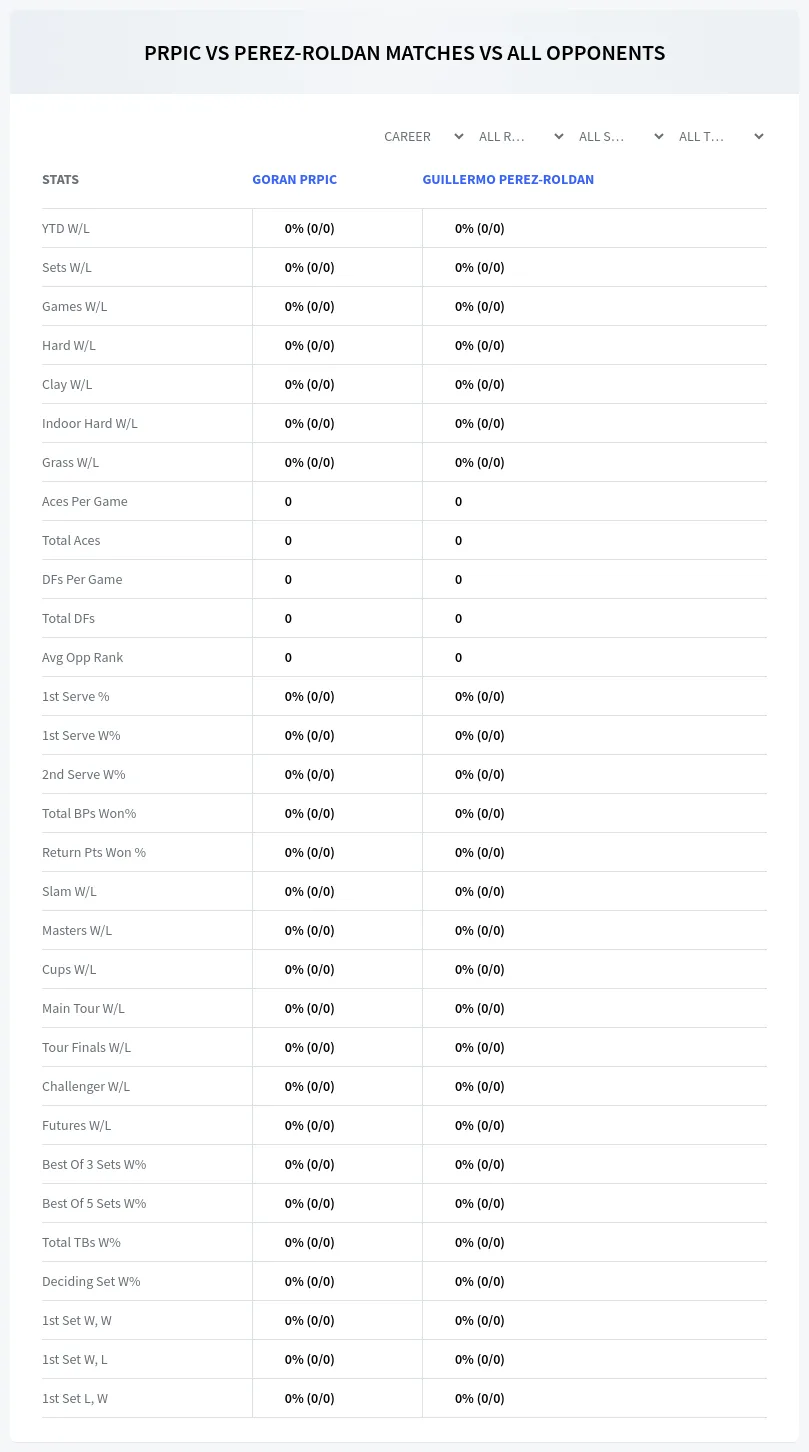Open the ALL S... surfaces dropdown
The width and height of the screenshot is (809, 1452).
[x=621, y=136]
